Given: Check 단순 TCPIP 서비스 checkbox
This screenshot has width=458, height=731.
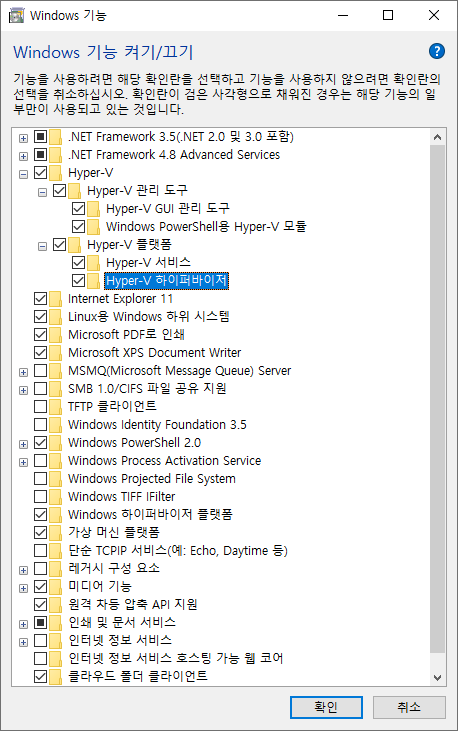Looking at the screenshot, I should click(41, 550).
